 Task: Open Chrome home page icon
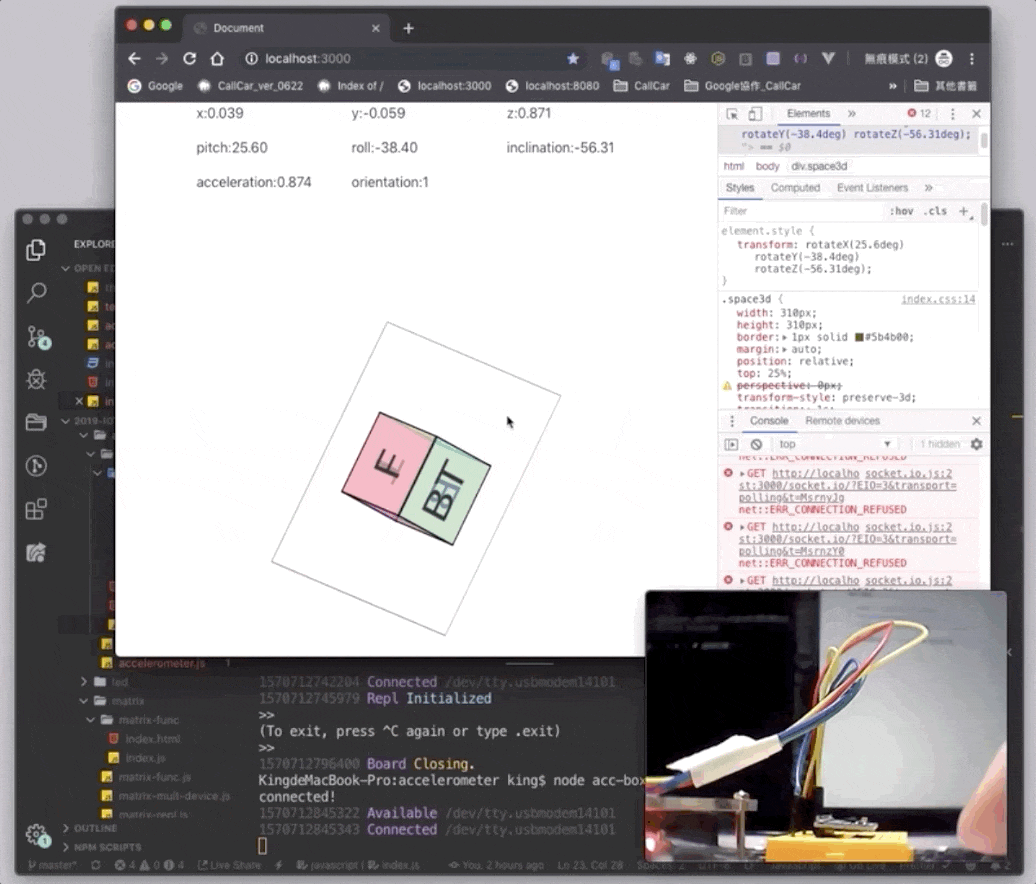(x=217, y=59)
